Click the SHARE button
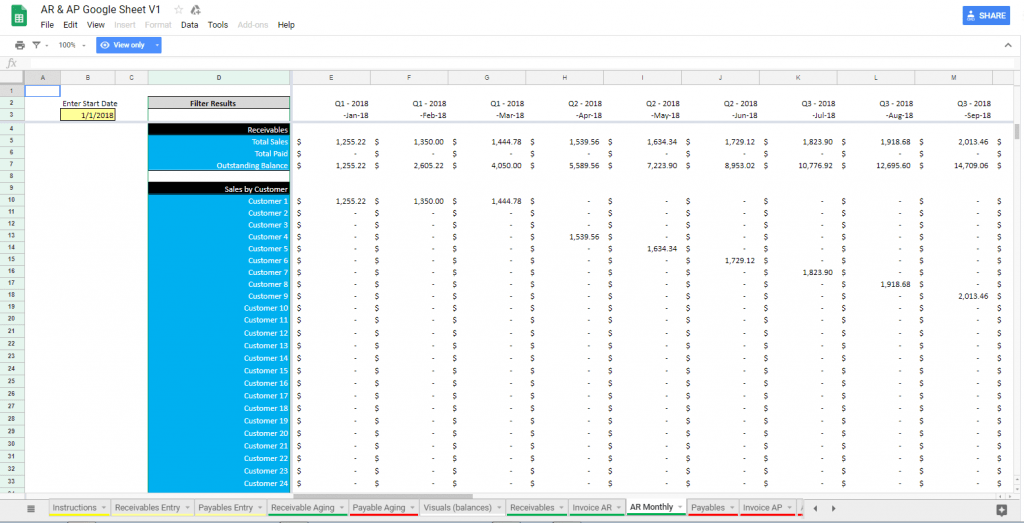Screen dimensions: 1024x523 (x=986, y=16)
